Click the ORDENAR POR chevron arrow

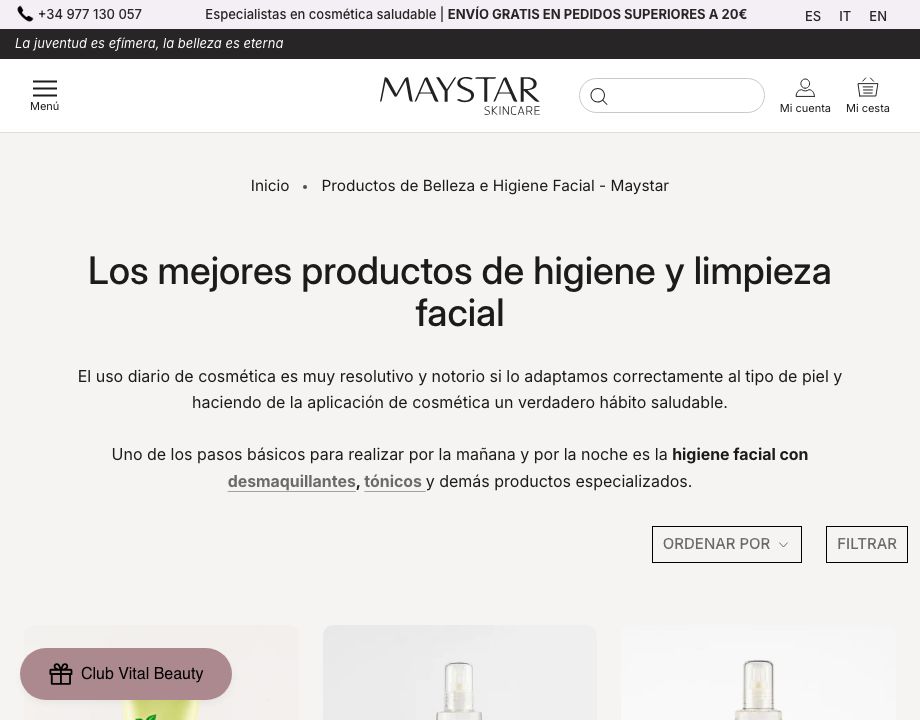(783, 545)
